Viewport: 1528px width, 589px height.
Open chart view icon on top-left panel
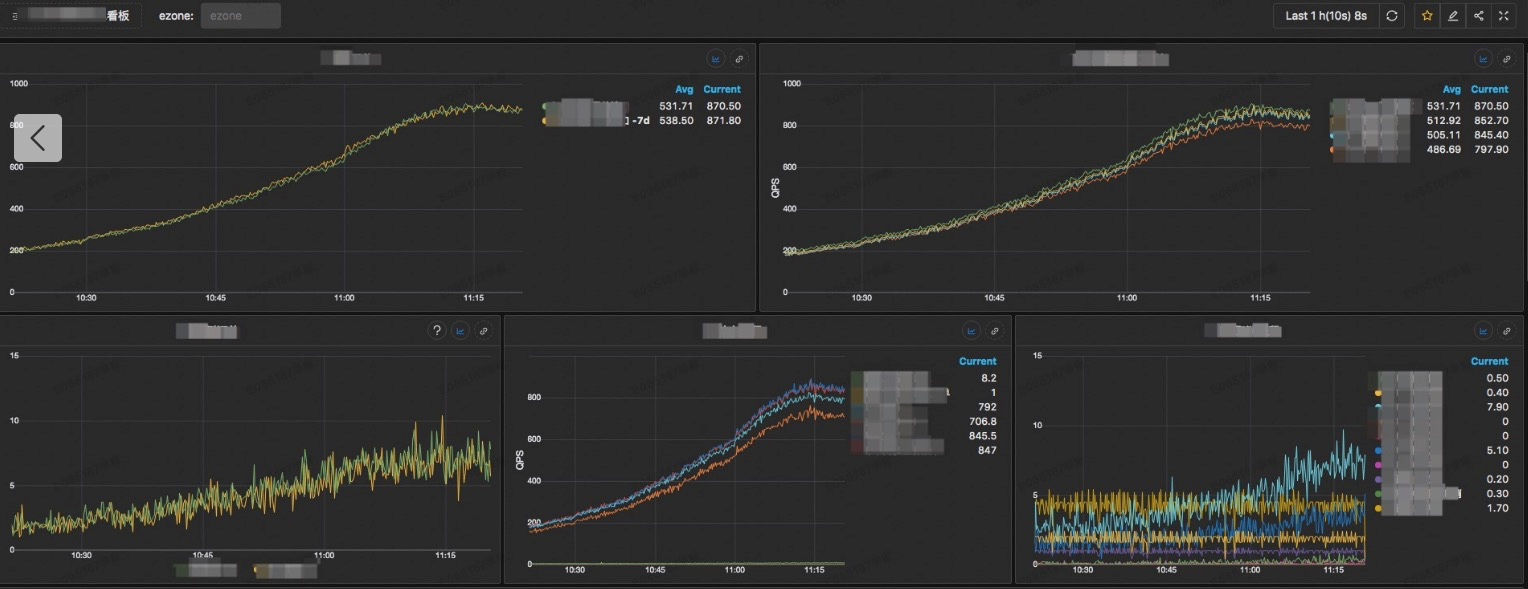[x=715, y=59]
